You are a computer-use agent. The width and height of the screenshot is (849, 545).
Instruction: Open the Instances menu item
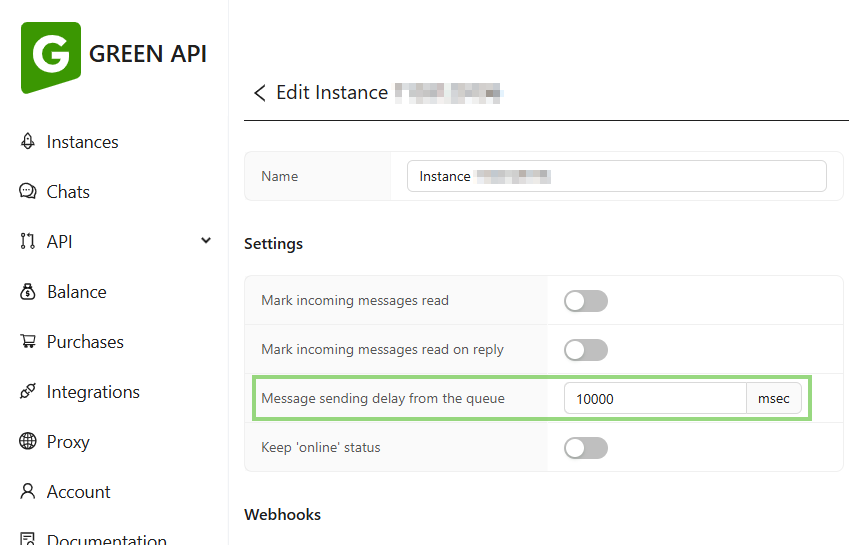pyautogui.click(x=82, y=142)
